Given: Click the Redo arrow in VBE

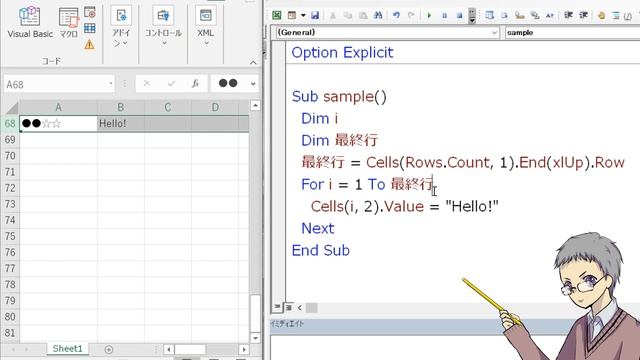Looking at the screenshot, I should pos(411,16).
